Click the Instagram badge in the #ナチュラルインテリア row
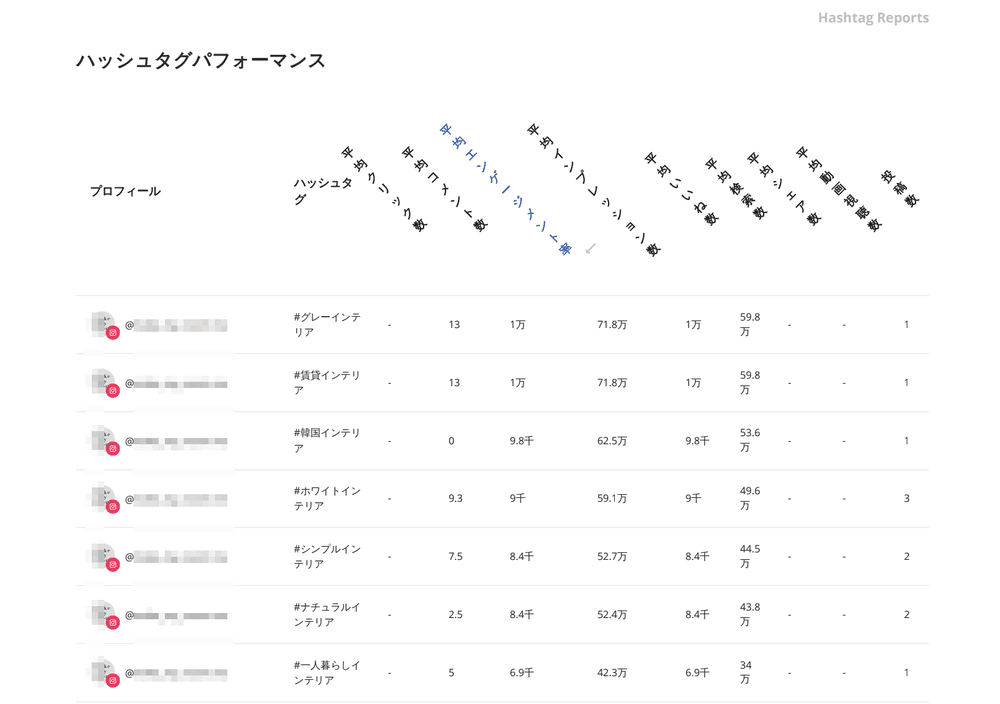The height and width of the screenshot is (704, 1000). [x=113, y=623]
